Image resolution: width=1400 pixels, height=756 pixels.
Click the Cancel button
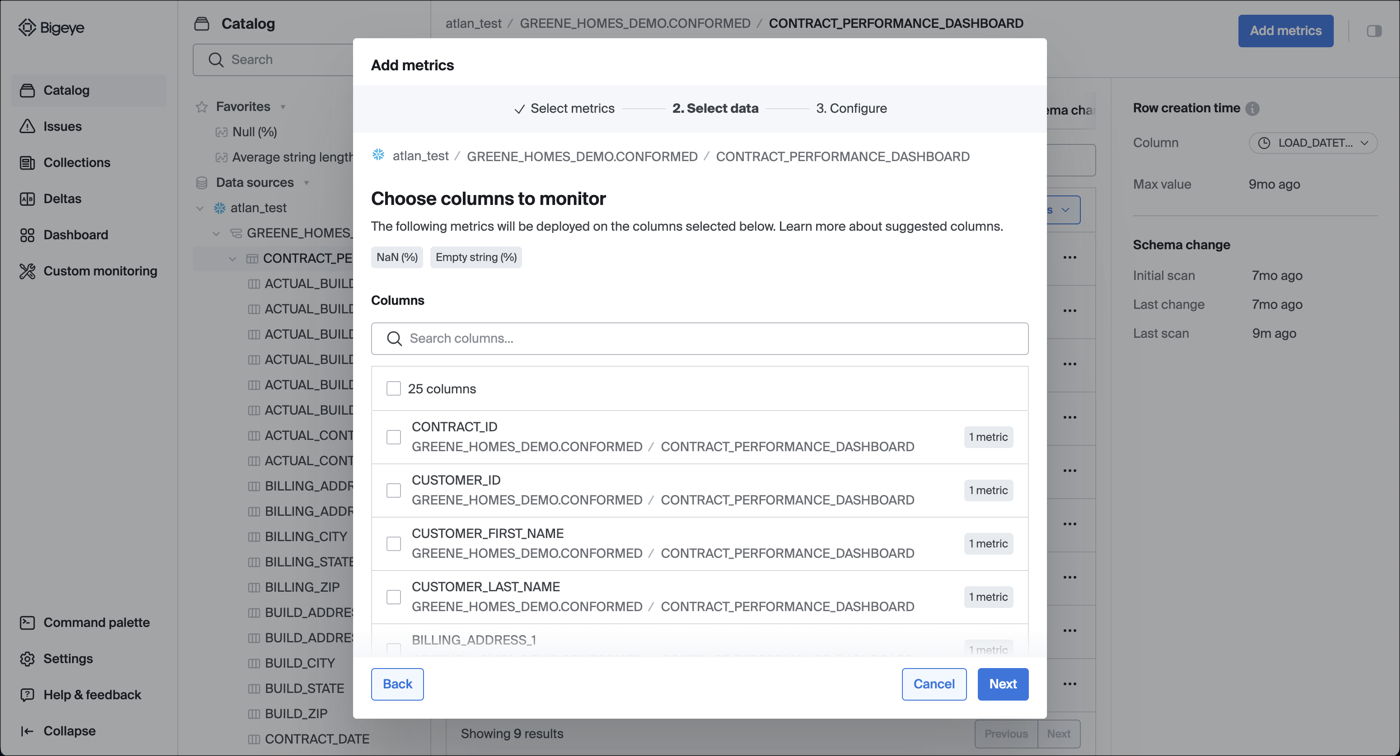coord(934,684)
